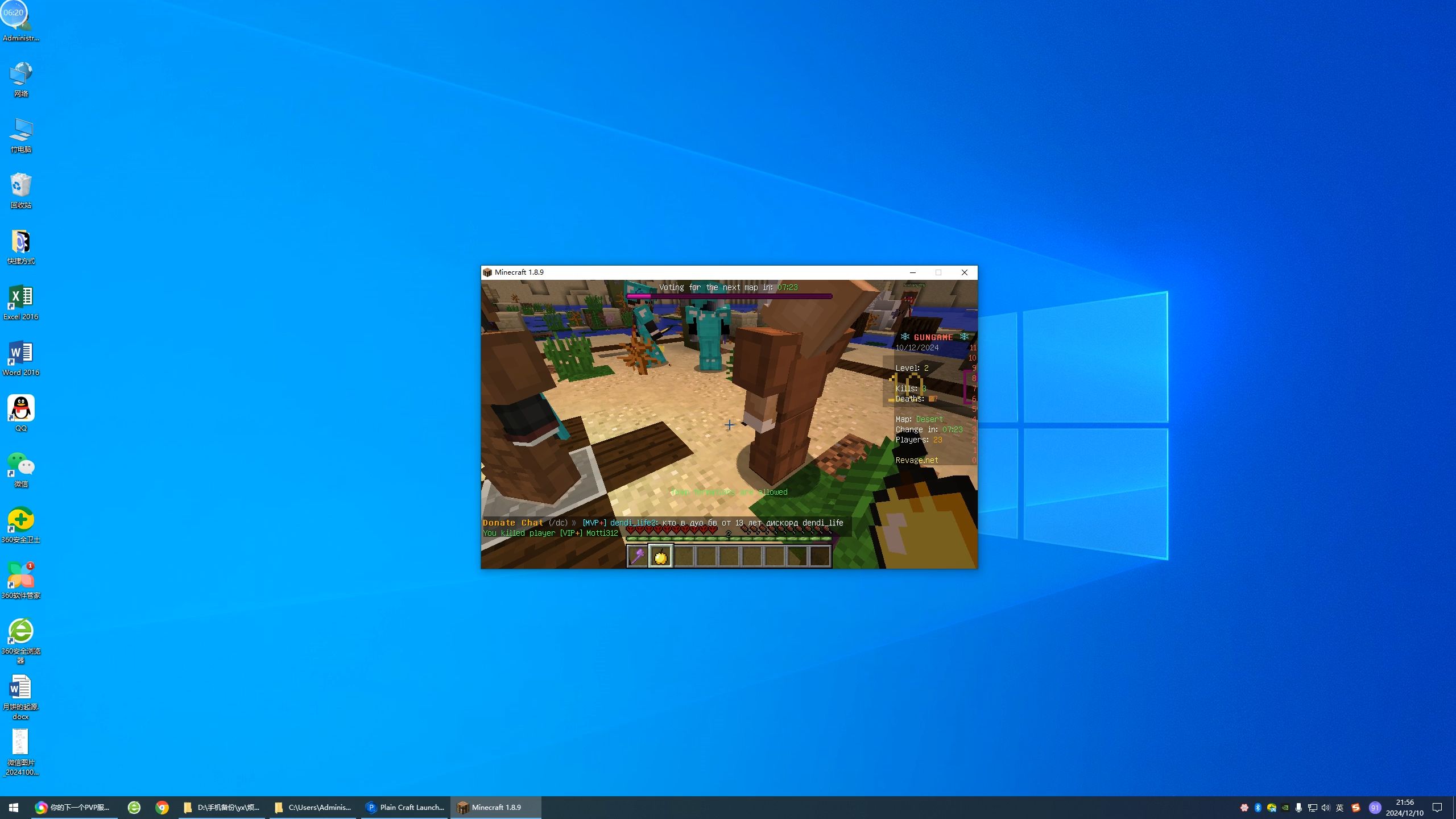Viewport: 1456px width, 819px height.
Task: Click the pink map voting progress bar
Action: 729,296
